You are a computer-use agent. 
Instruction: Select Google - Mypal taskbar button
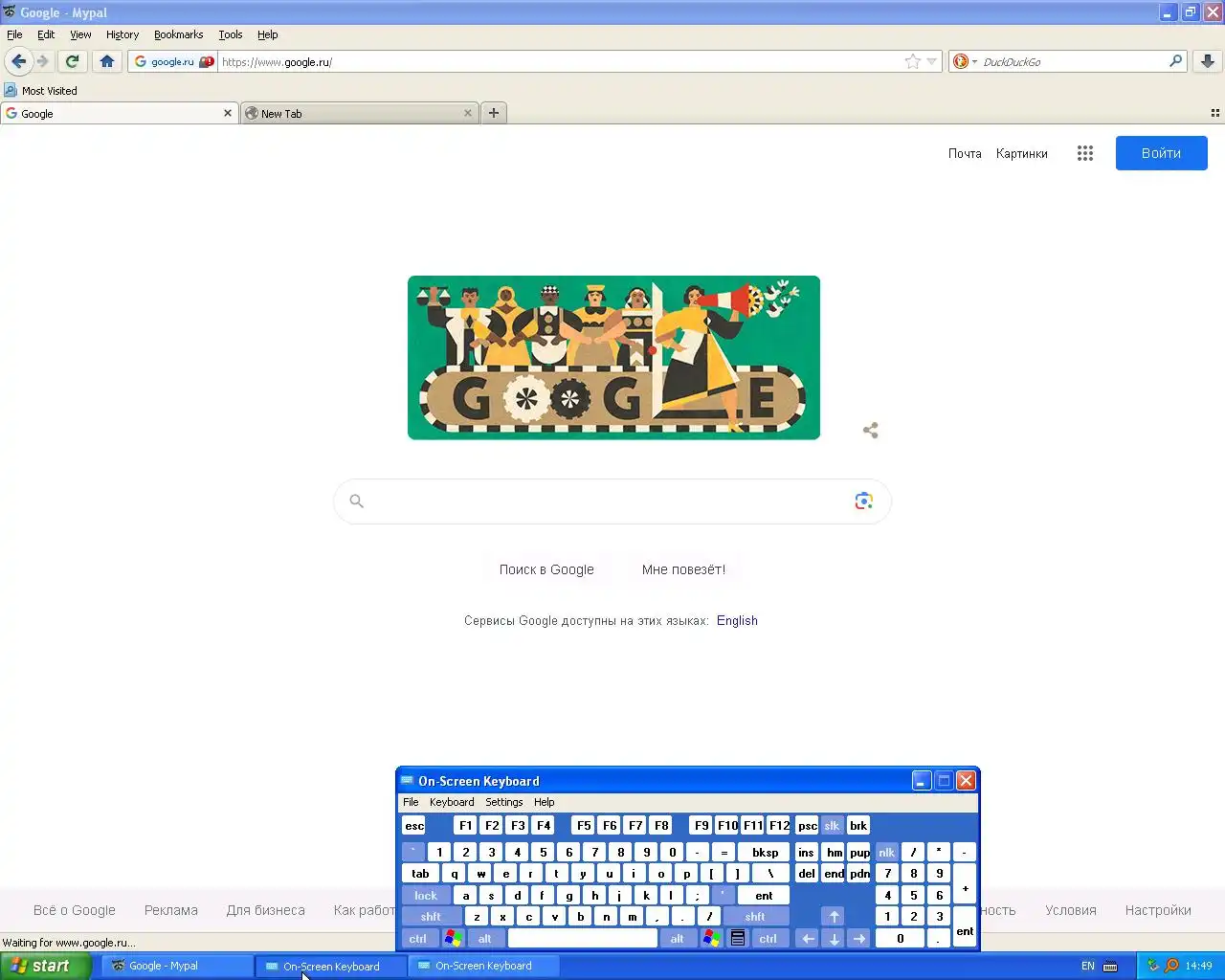[x=177, y=966]
